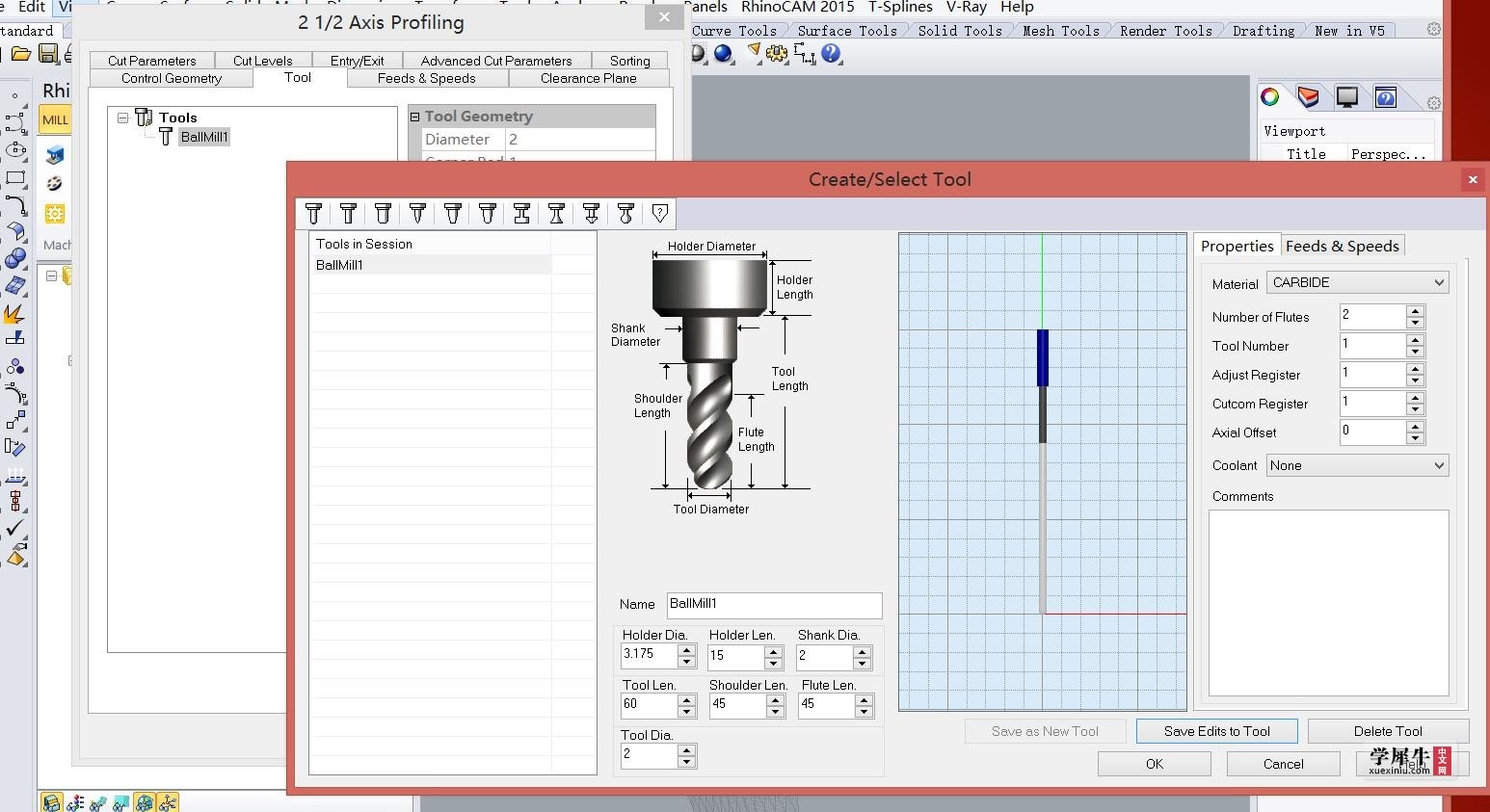
Task: Increase Axial Offset spinner value
Action: 1415,427
